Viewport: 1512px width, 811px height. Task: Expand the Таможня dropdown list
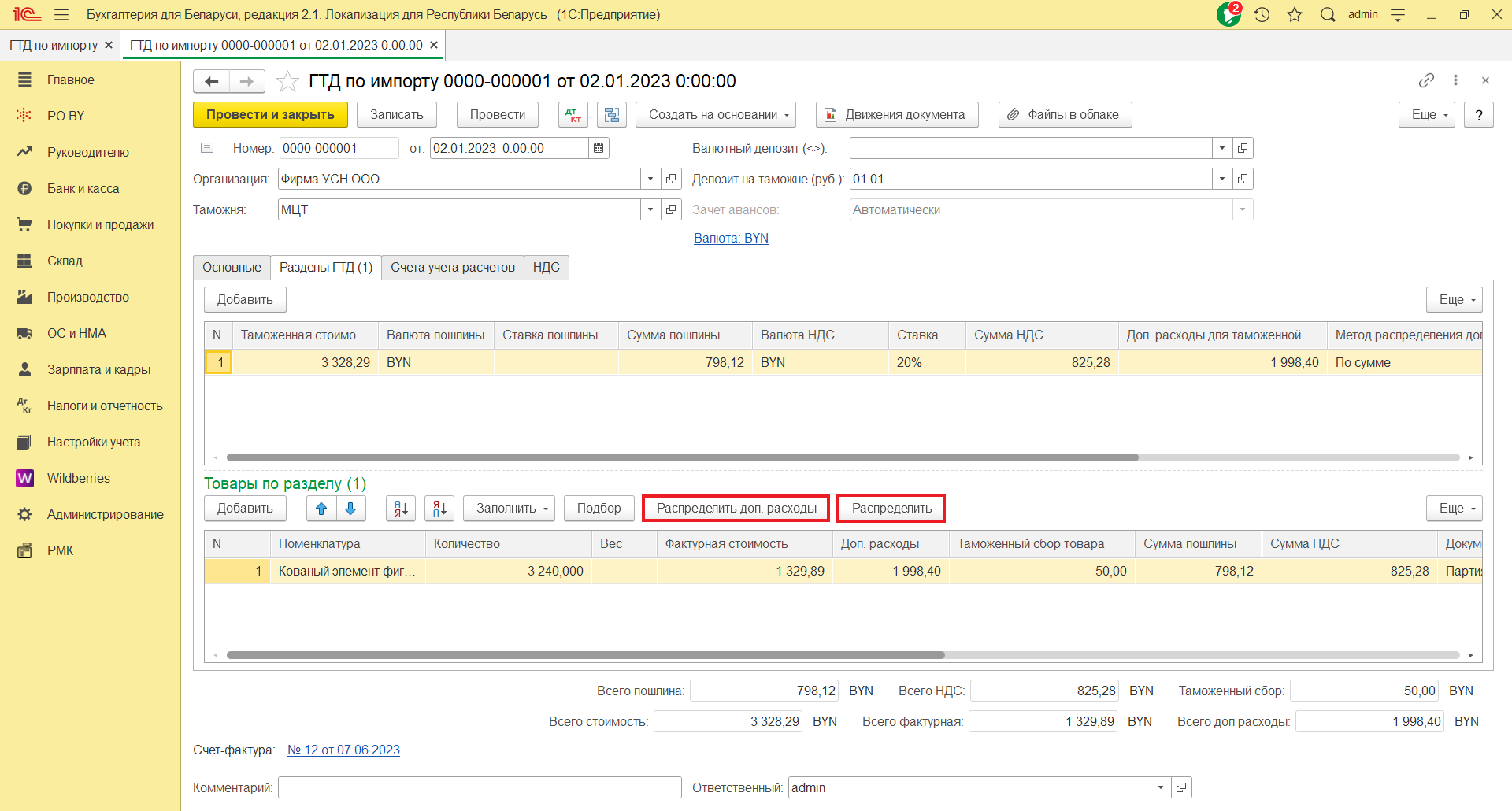pos(650,210)
